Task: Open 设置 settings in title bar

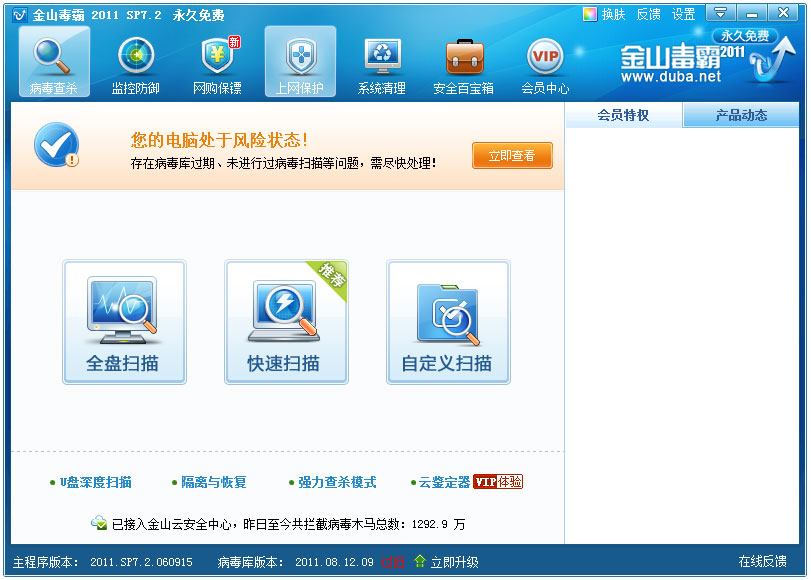Action: coord(683,14)
